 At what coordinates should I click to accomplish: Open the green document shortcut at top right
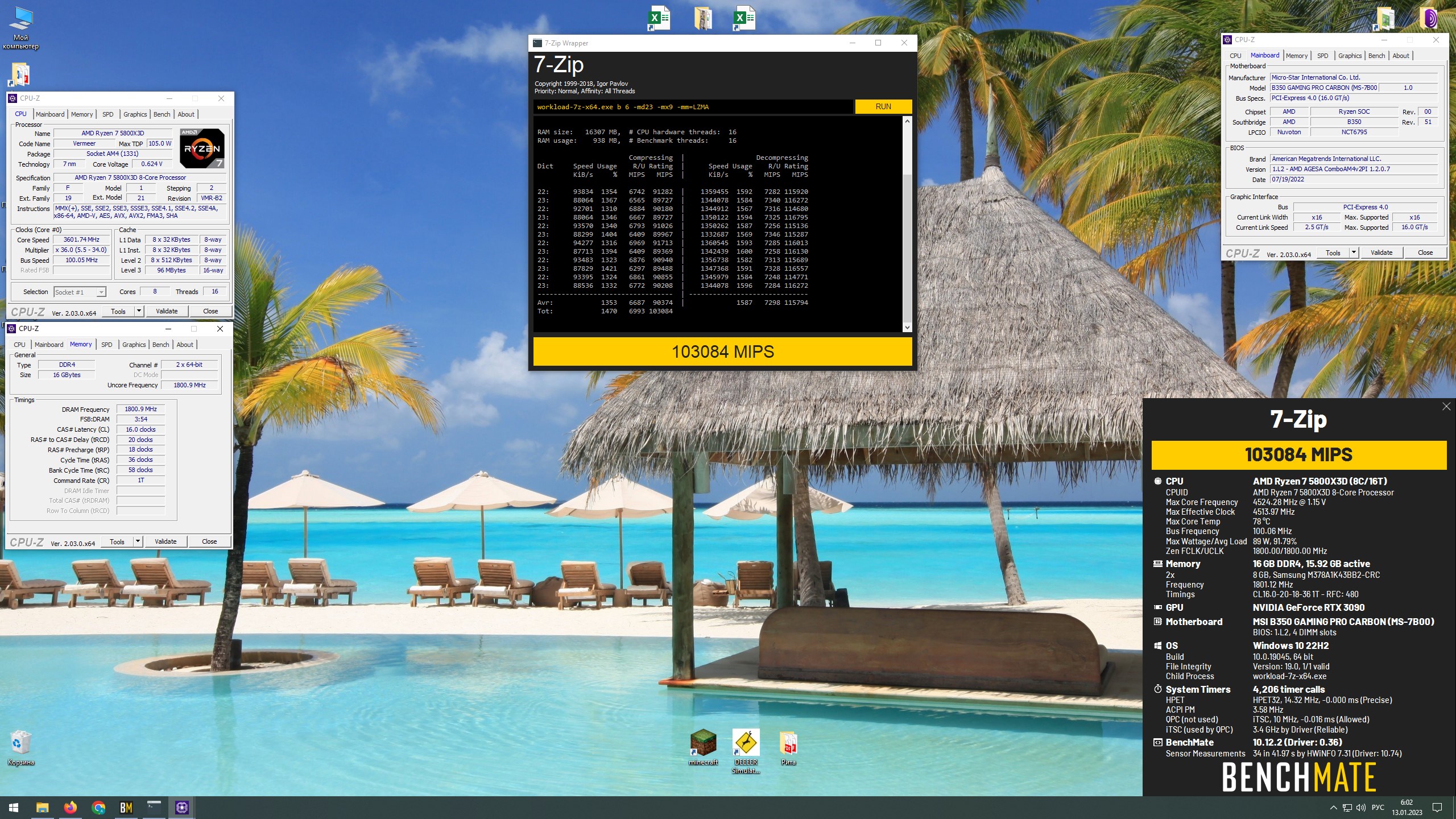1384,19
